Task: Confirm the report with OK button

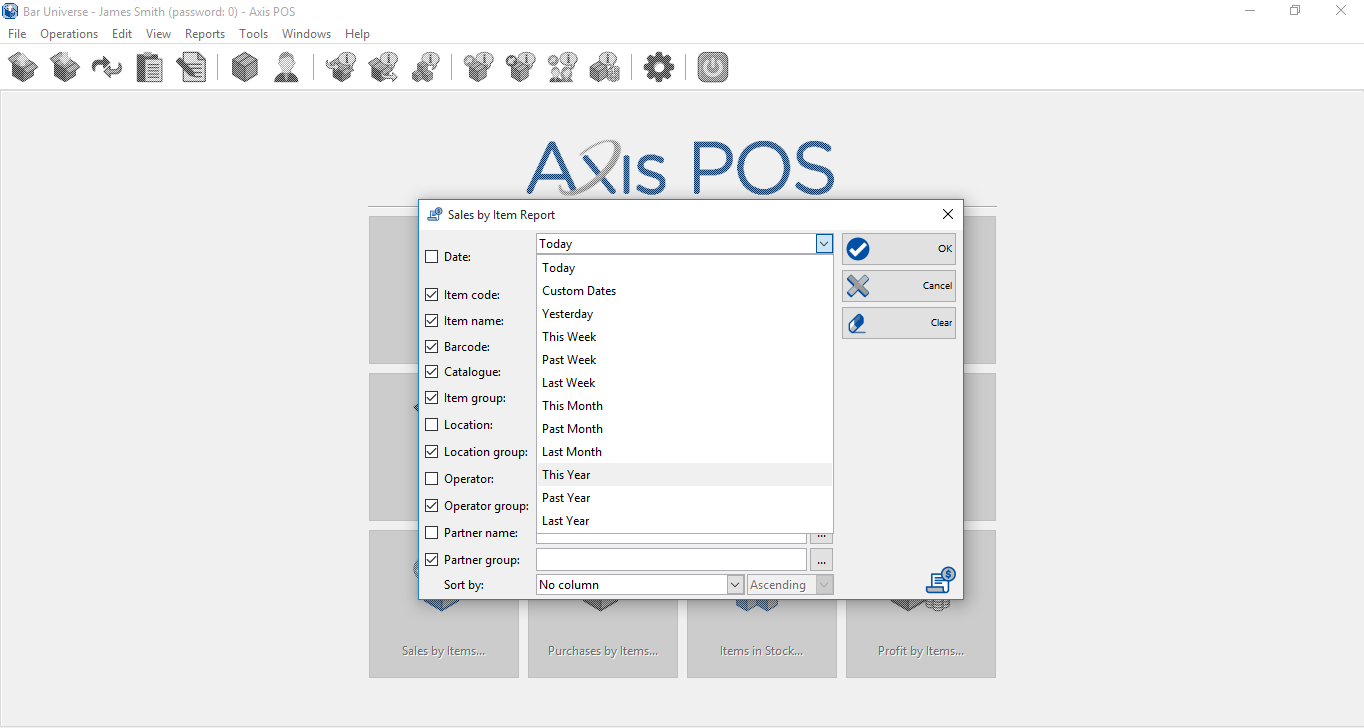Action: (899, 249)
